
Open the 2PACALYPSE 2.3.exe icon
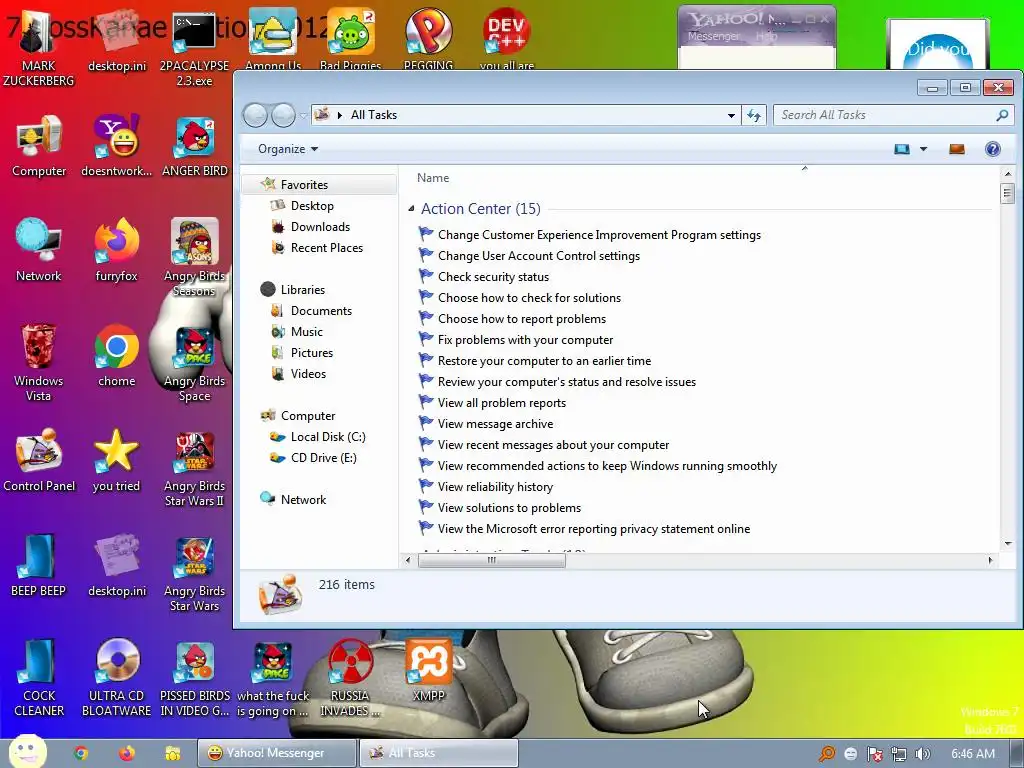point(195,47)
